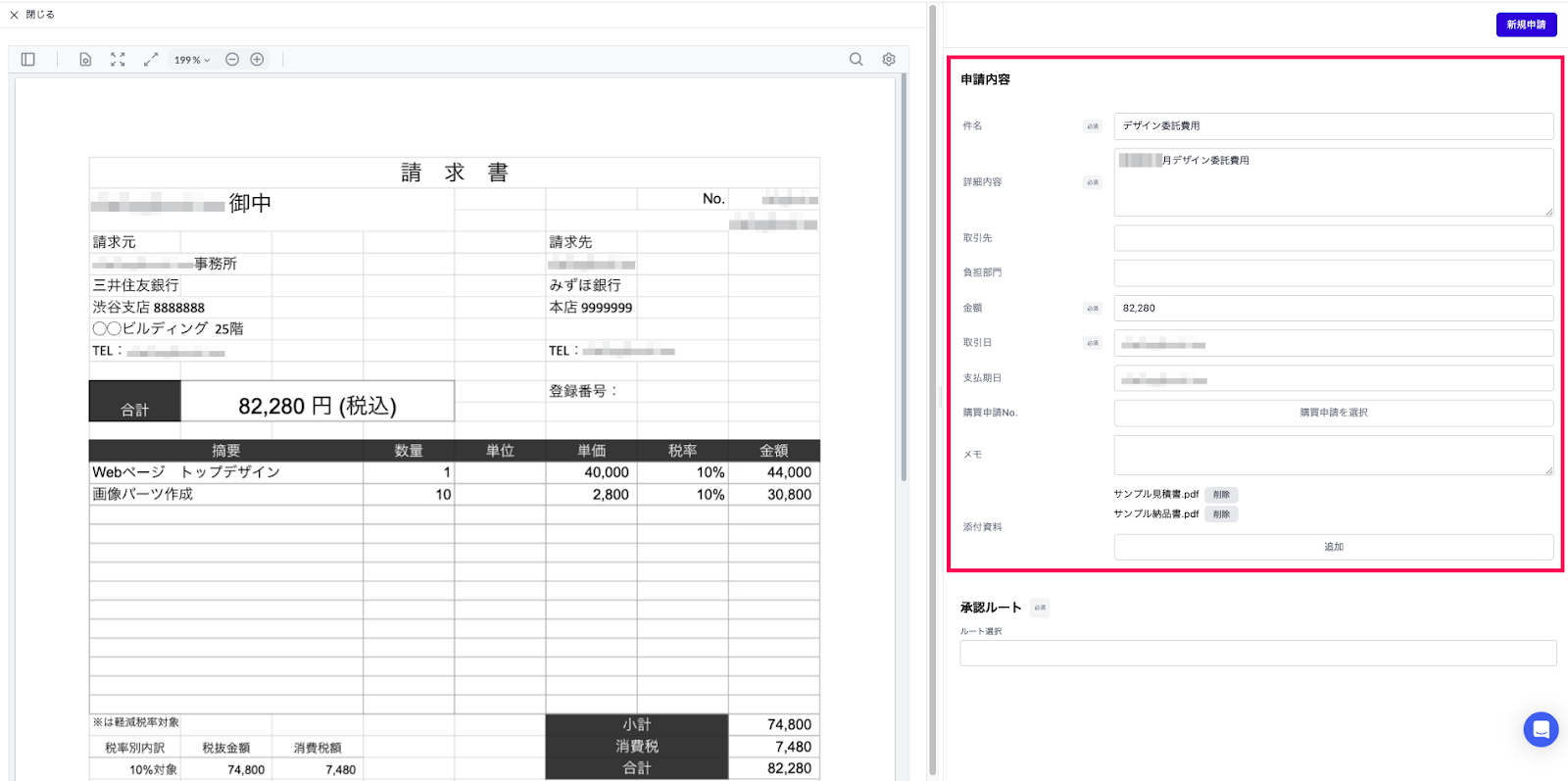Screen dimensions: 1568x781
Task: Zoom out with the minus icon
Action: click(x=232, y=60)
